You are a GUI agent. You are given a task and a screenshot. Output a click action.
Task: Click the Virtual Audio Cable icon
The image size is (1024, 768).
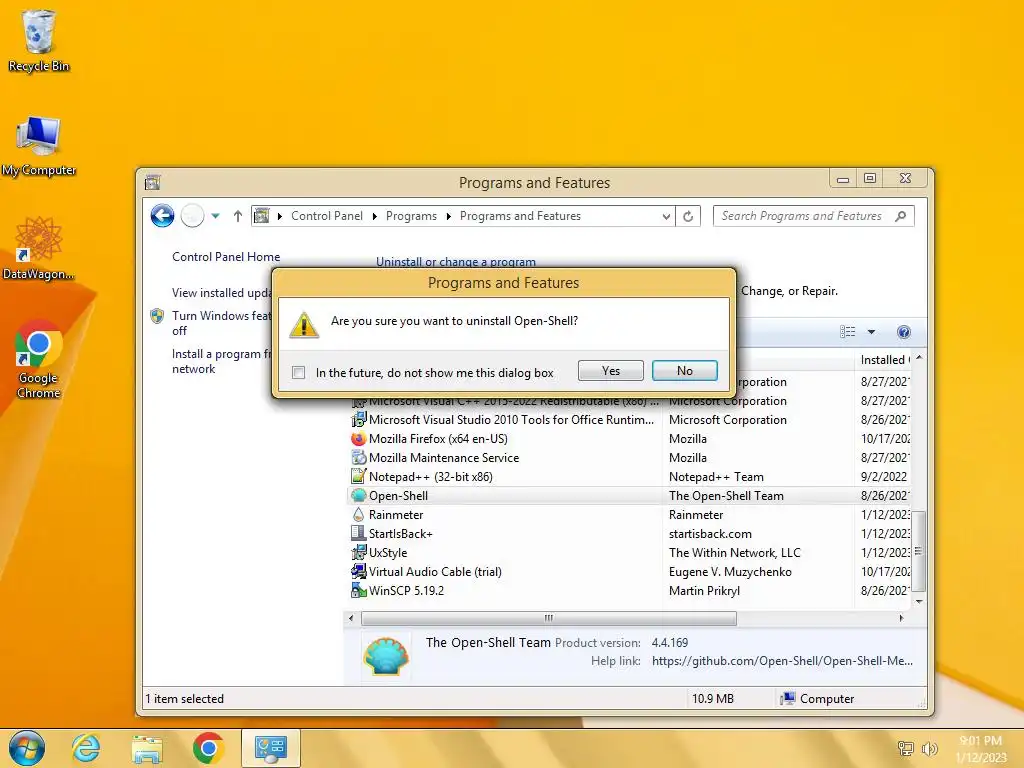point(359,571)
